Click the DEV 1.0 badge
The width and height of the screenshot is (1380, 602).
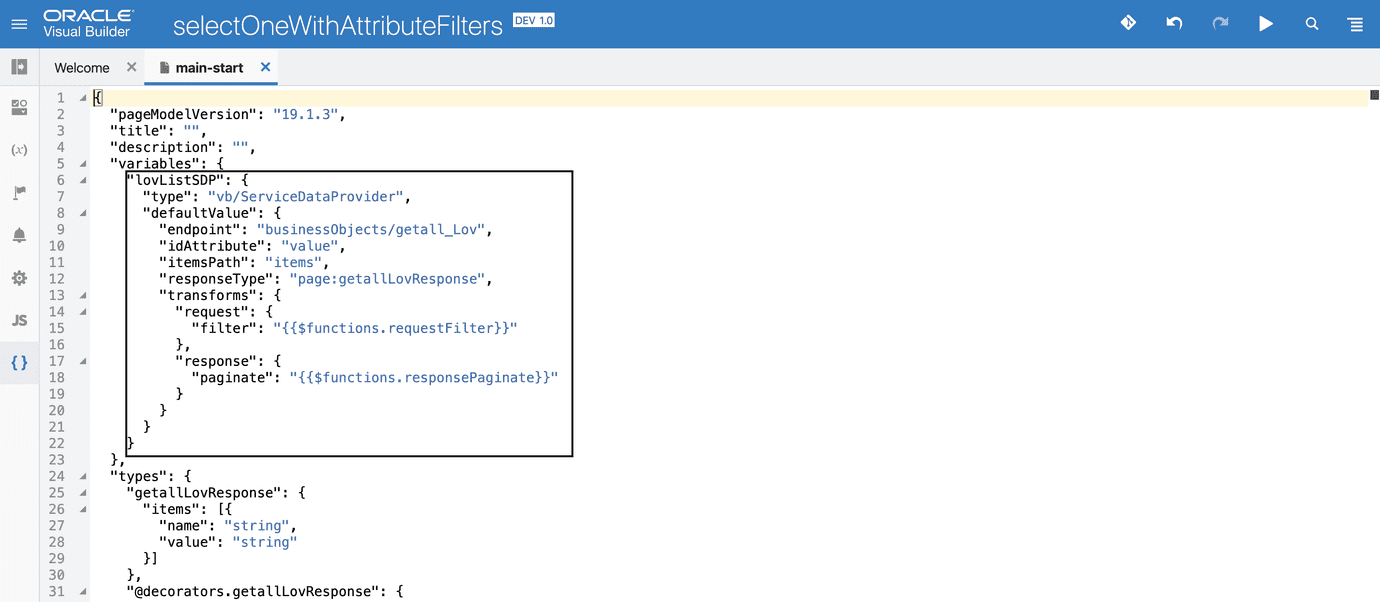[533, 19]
